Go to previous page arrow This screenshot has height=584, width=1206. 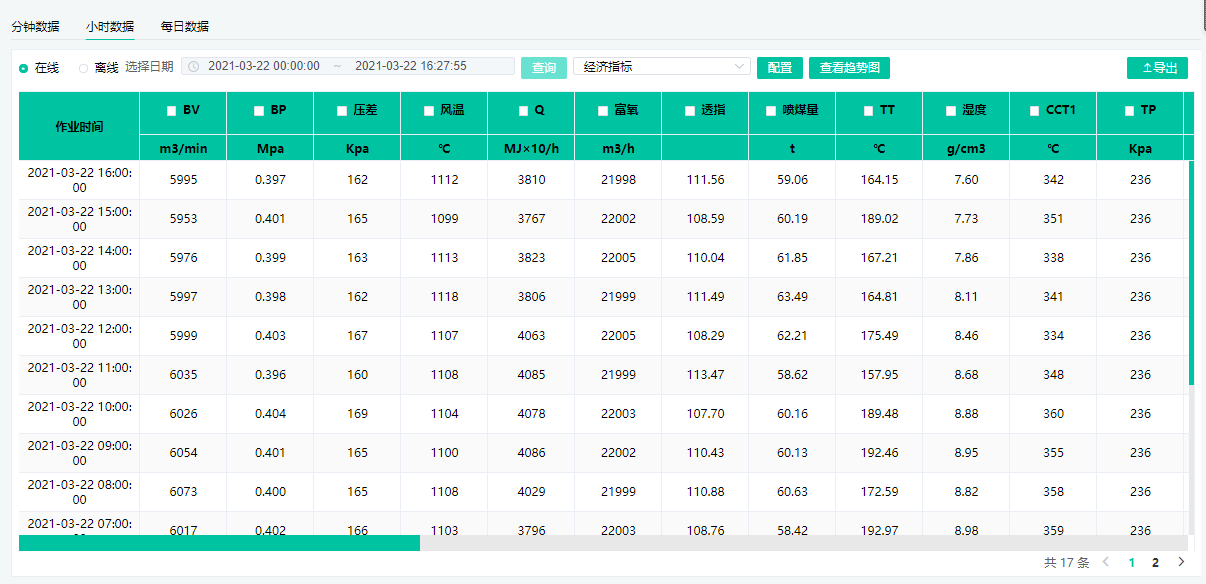(1106, 562)
